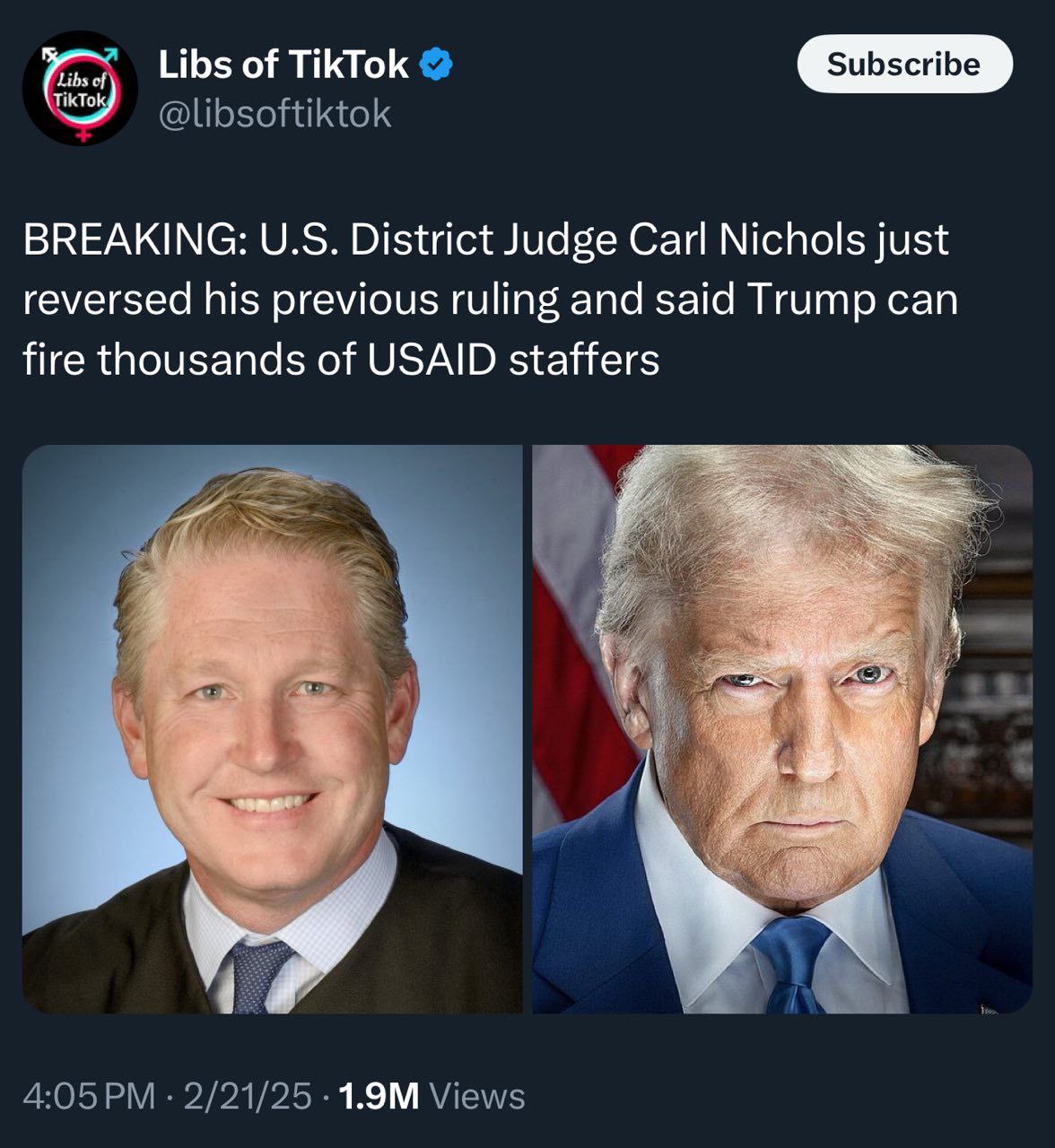Viewport: 1055px width, 1148px height.
Task: Click the BREAKING tweet text
Action: click(x=490, y=300)
